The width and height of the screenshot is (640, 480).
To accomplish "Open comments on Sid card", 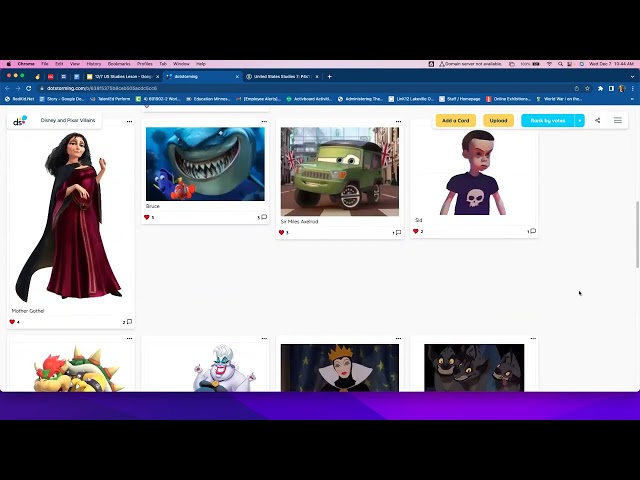I will click(x=533, y=231).
